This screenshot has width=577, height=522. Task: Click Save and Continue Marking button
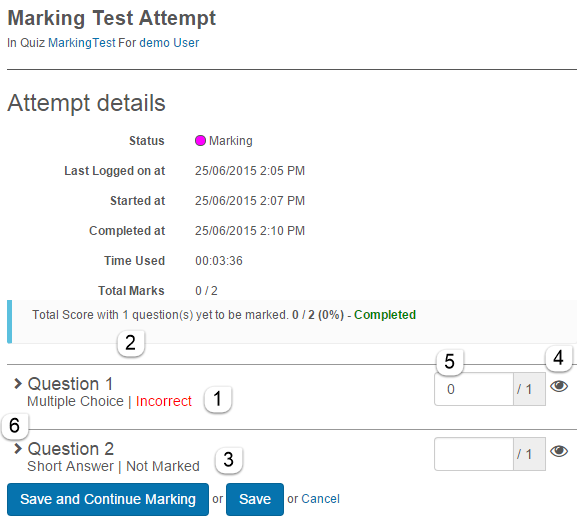point(108,499)
